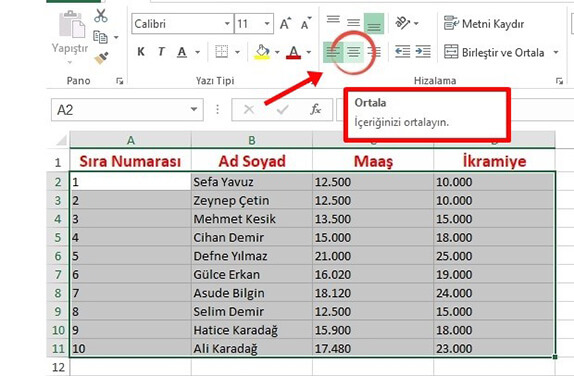Image resolution: width=574 pixels, height=376 pixels.
Task: Select cell with Sefa Yavuz
Action: coord(252,182)
